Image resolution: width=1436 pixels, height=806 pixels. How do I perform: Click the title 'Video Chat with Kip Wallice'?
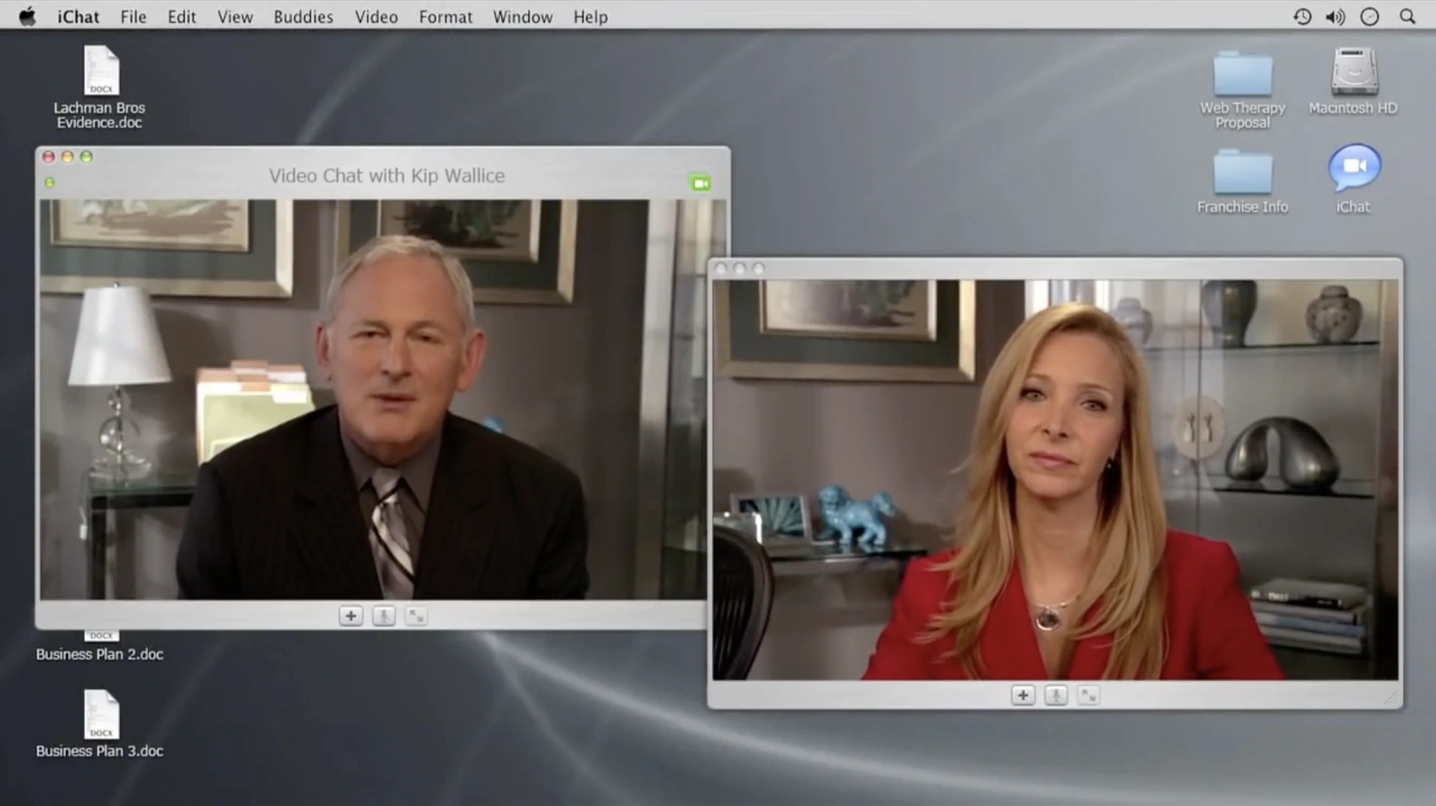coord(387,176)
